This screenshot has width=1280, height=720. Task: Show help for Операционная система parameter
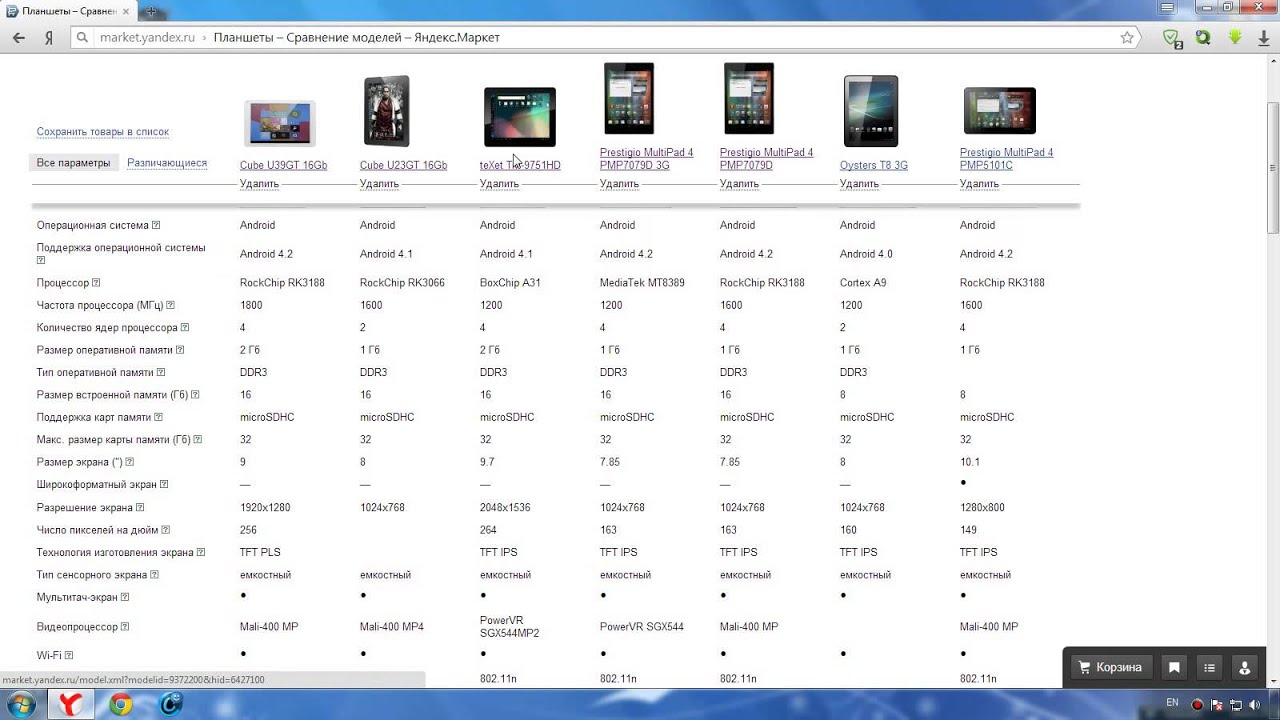coord(156,226)
